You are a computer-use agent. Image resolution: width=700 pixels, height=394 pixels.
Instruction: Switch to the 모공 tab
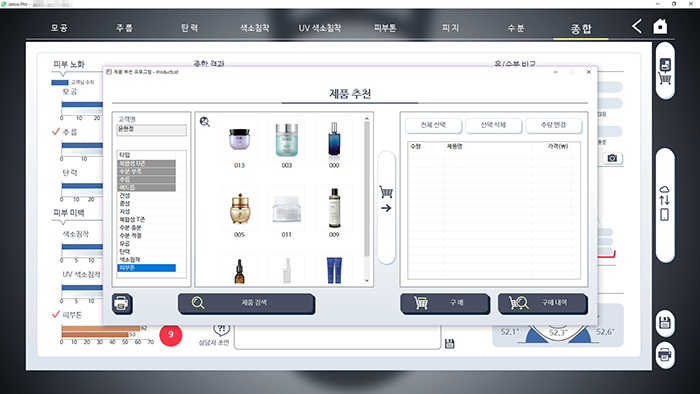[59, 28]
